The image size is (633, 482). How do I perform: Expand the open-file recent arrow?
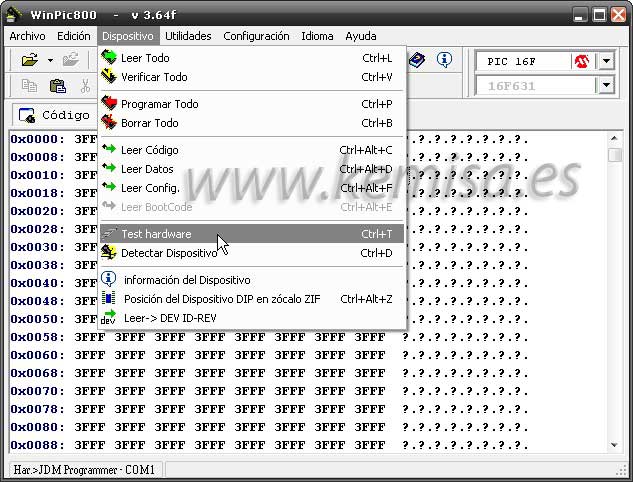[x=50, y=61]
